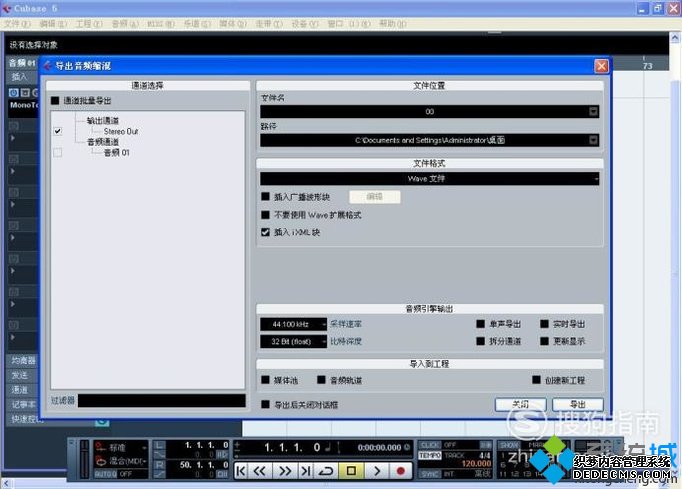Enable 拆分通道 split channels checkbox

tap(481, 341)
